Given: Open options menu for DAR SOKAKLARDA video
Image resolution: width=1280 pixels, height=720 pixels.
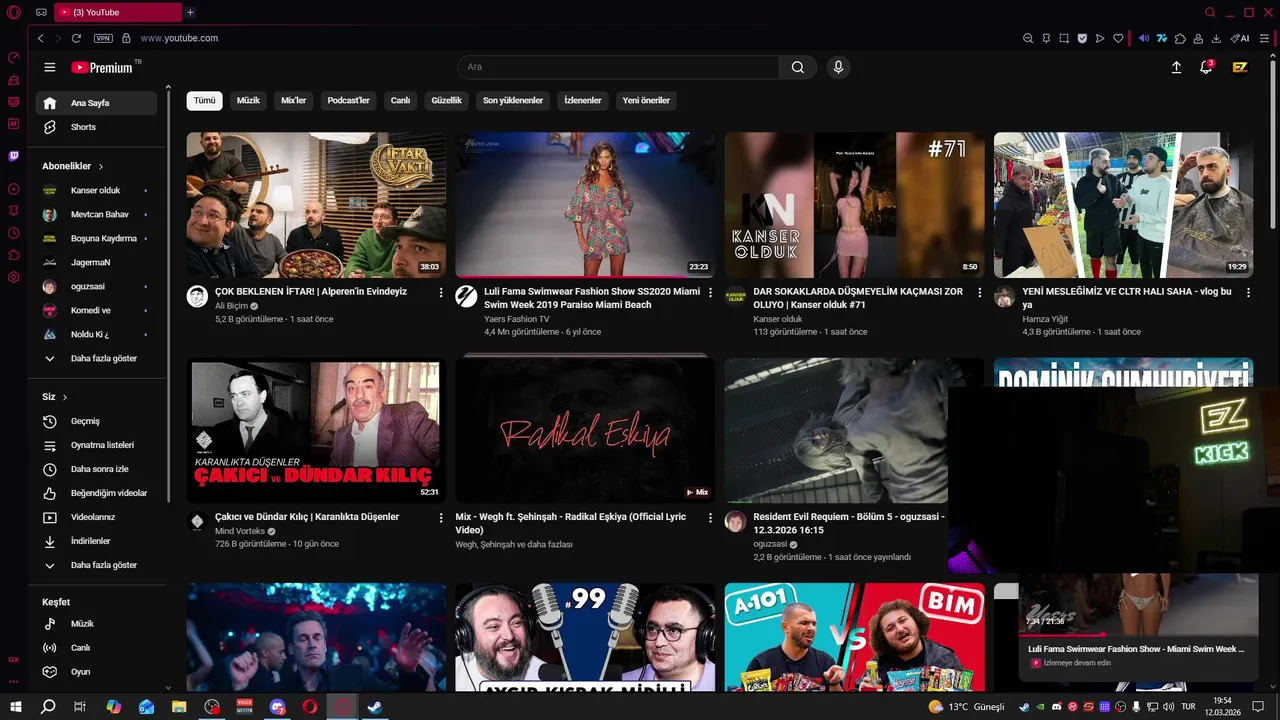Looking at the screenshot, I should [x=980, y=292].
